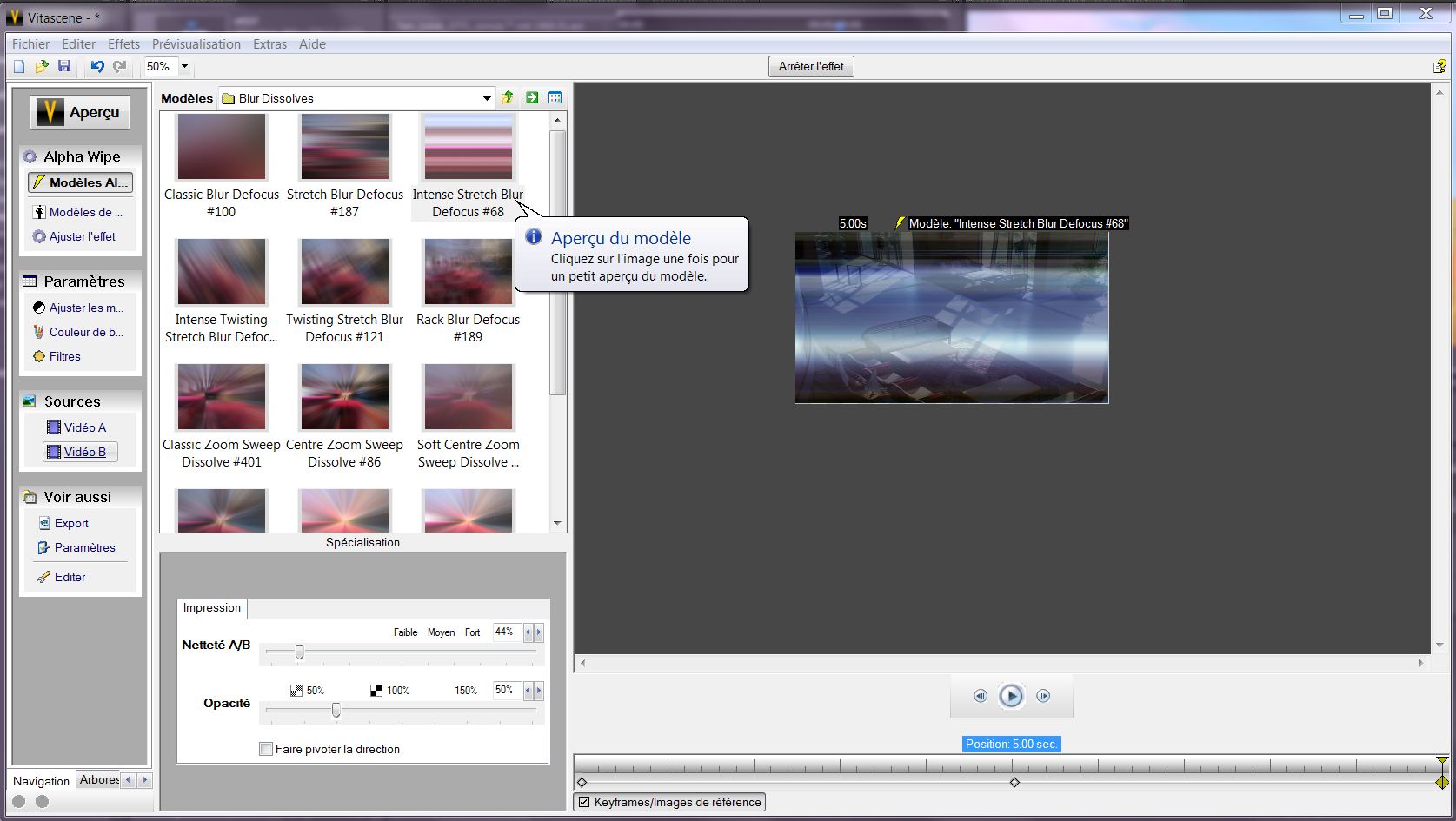Viewport: 1456px width, 821px height.
Task: Click the folder up icon beside Modèles
Action: (x=507, y=98)
